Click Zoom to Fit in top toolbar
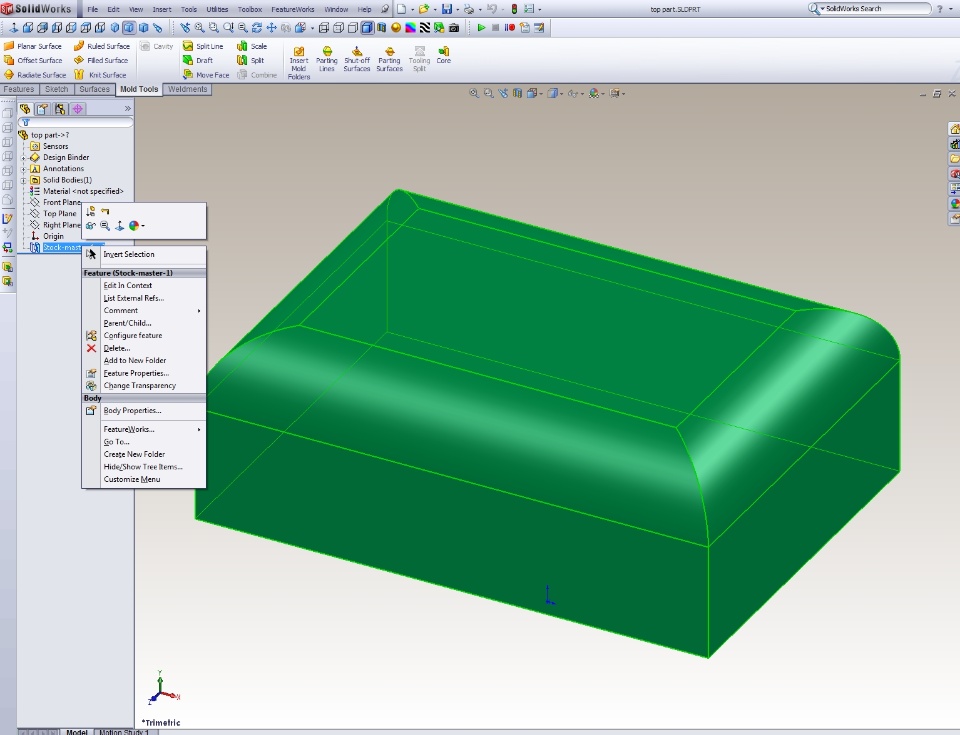This screenshot has width=960, height=735. click(x=199, y=28)
